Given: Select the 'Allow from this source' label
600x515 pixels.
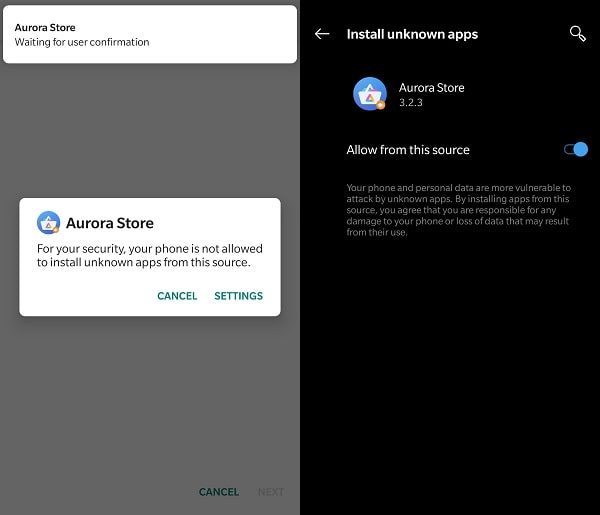Looking at the screenshot, I should pyautogui.click(x=408, y=150).
